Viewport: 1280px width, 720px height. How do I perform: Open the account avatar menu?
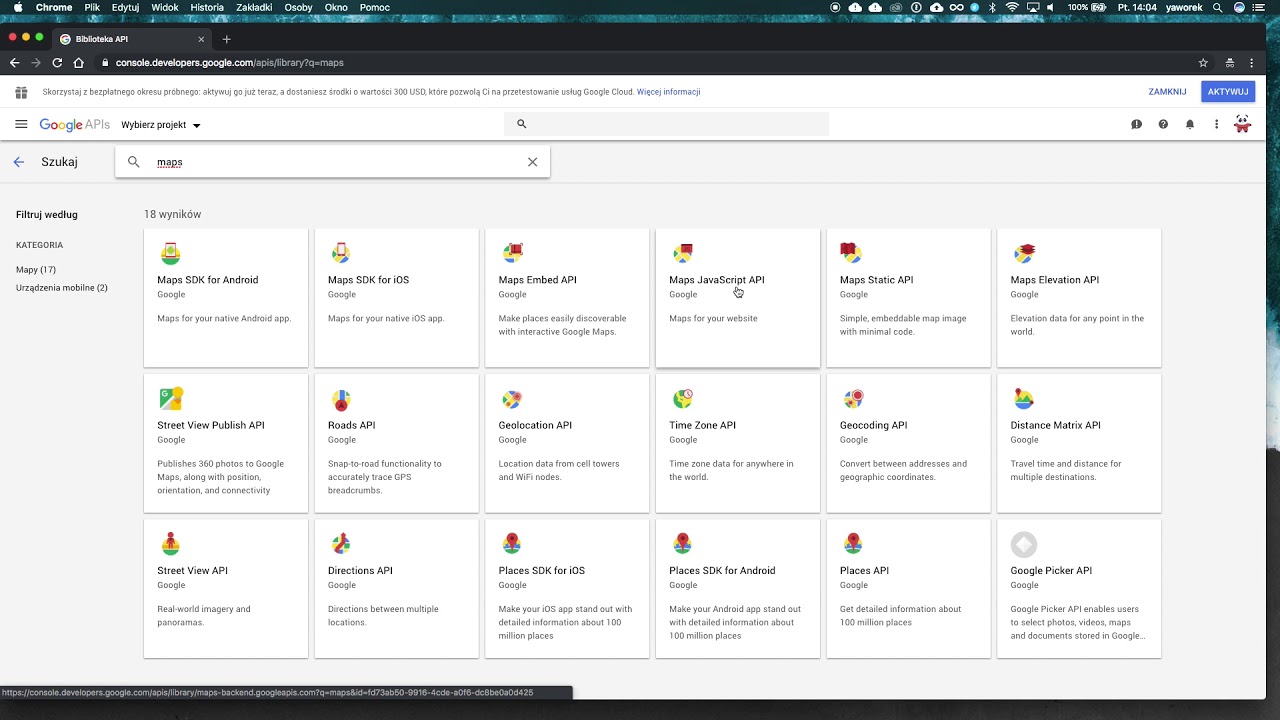pyautogui.click(x=1242, y=124)
